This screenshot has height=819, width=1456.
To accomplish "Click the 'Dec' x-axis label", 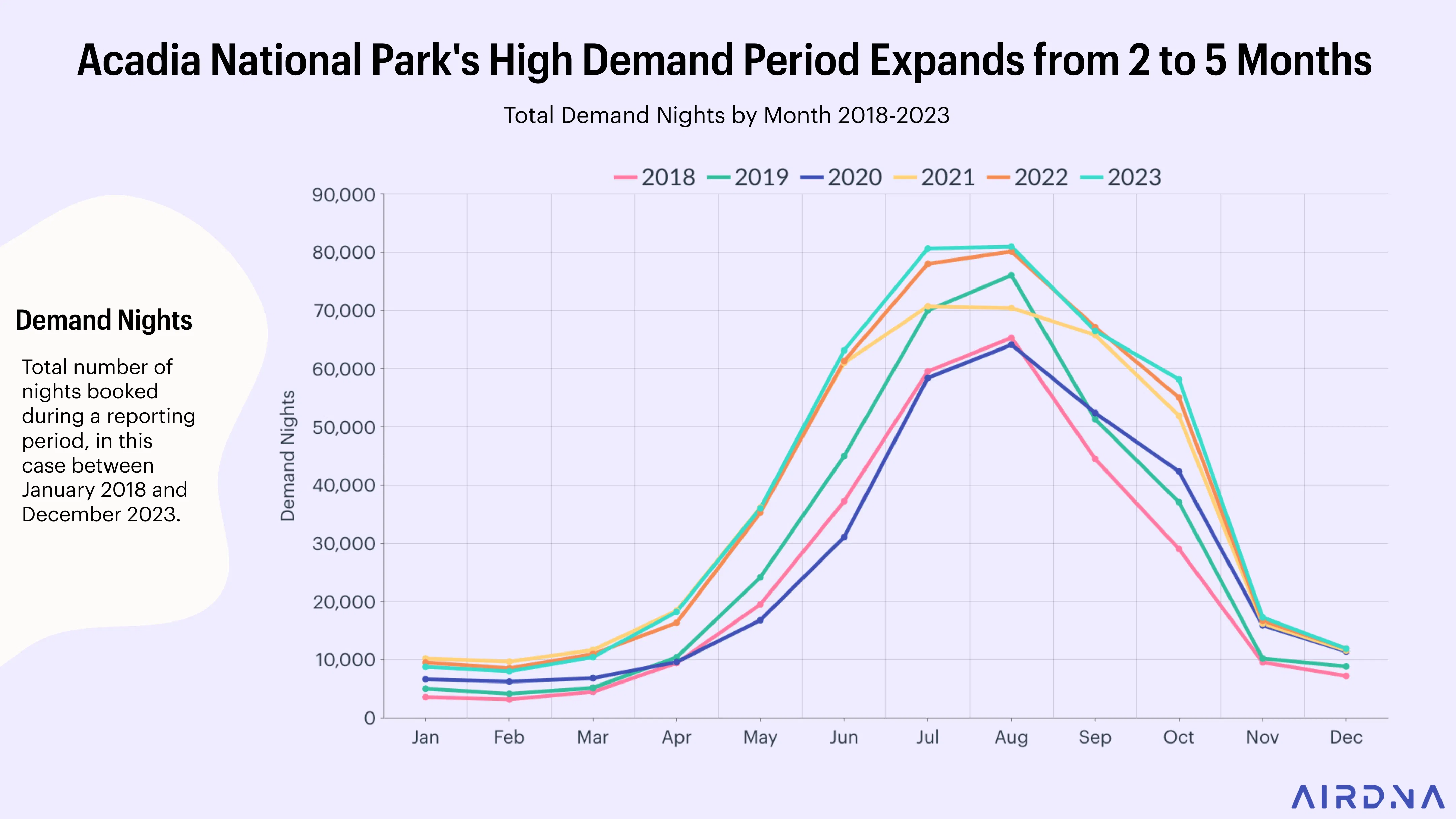I will 1346,737.
